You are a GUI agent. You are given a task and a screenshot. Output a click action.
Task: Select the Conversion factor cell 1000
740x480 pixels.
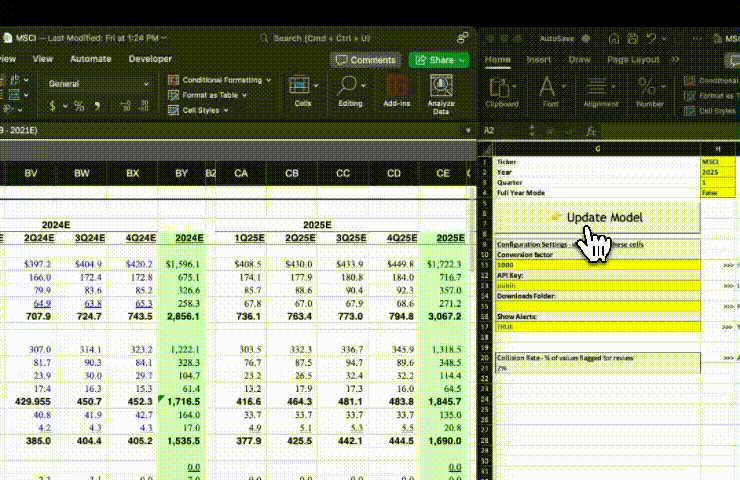[597, 265]
